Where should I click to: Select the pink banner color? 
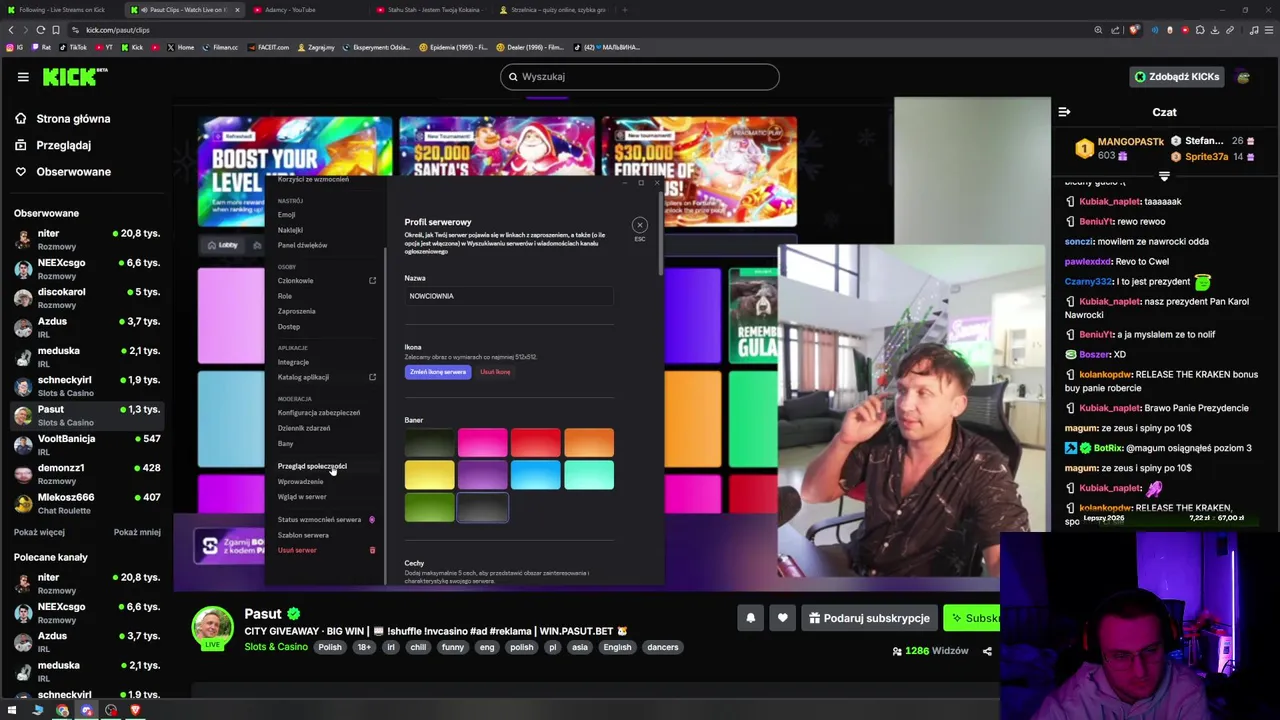coord(482,442)
